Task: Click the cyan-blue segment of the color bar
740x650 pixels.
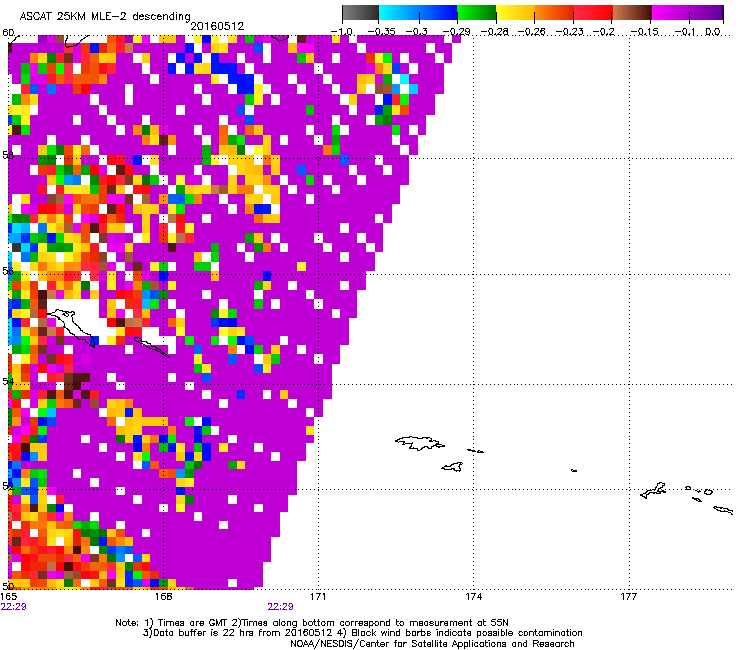Action: 418,13
